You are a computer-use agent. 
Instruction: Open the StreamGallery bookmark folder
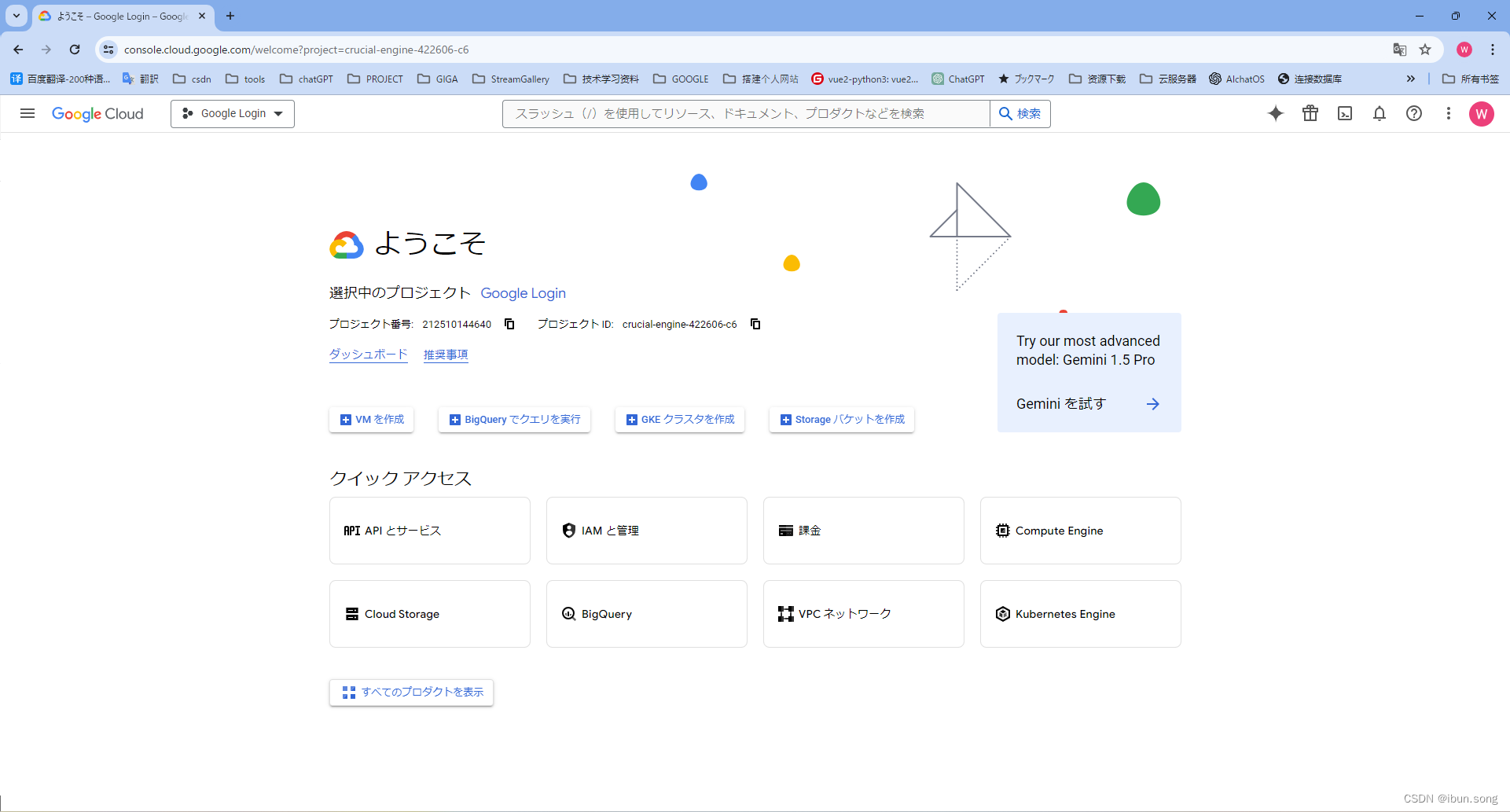click(x=511, y=79)
